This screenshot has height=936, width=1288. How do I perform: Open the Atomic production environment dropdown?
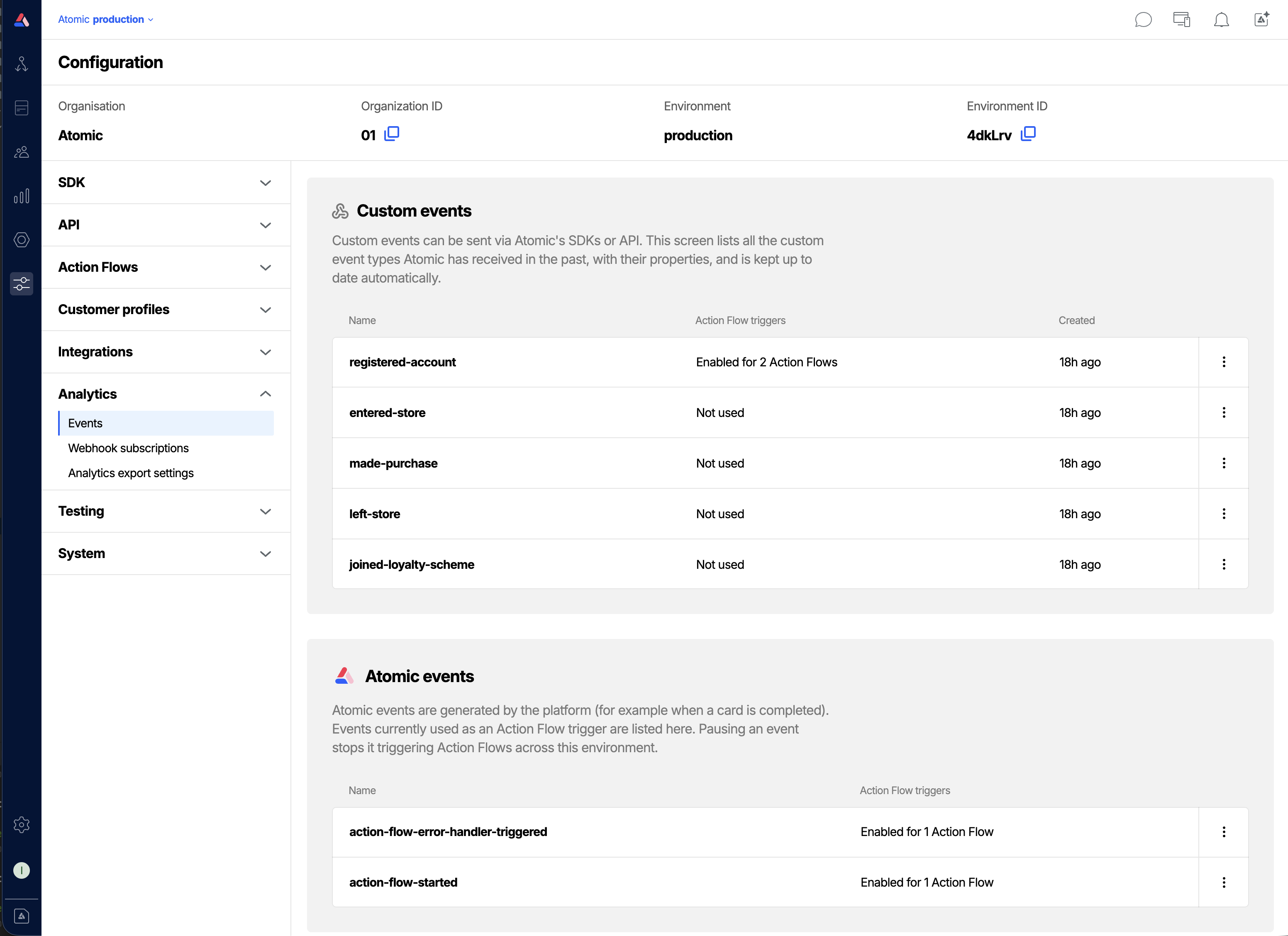click(106, 19)
